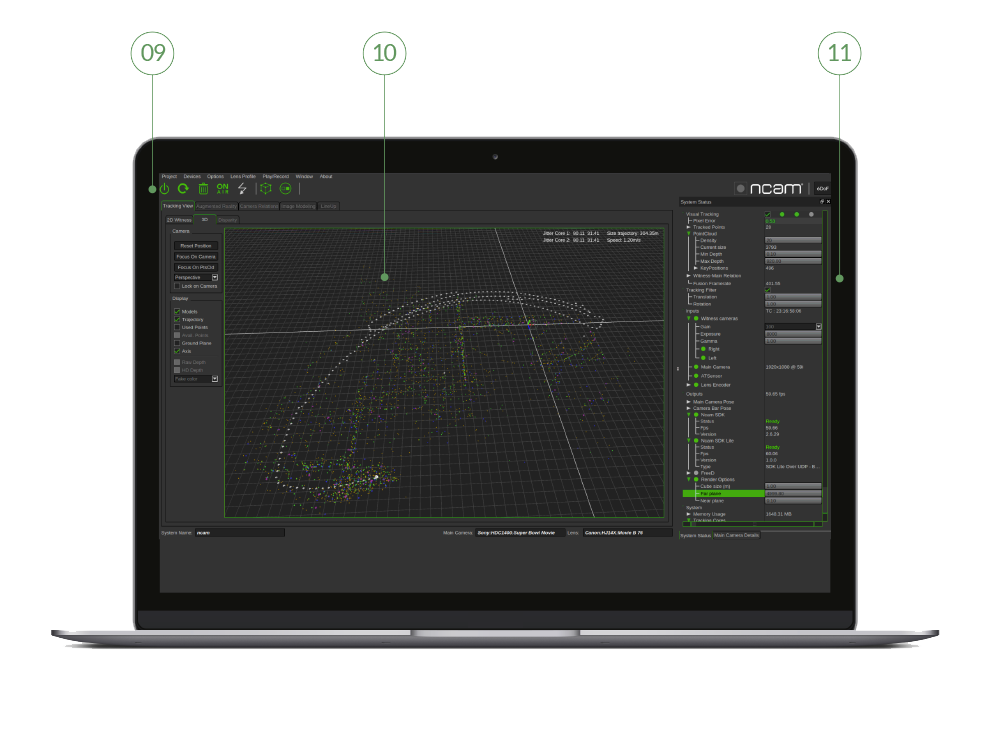Enable the Lock on Camera checkbox
Screen dimensions: 997x731
(177, 286)
